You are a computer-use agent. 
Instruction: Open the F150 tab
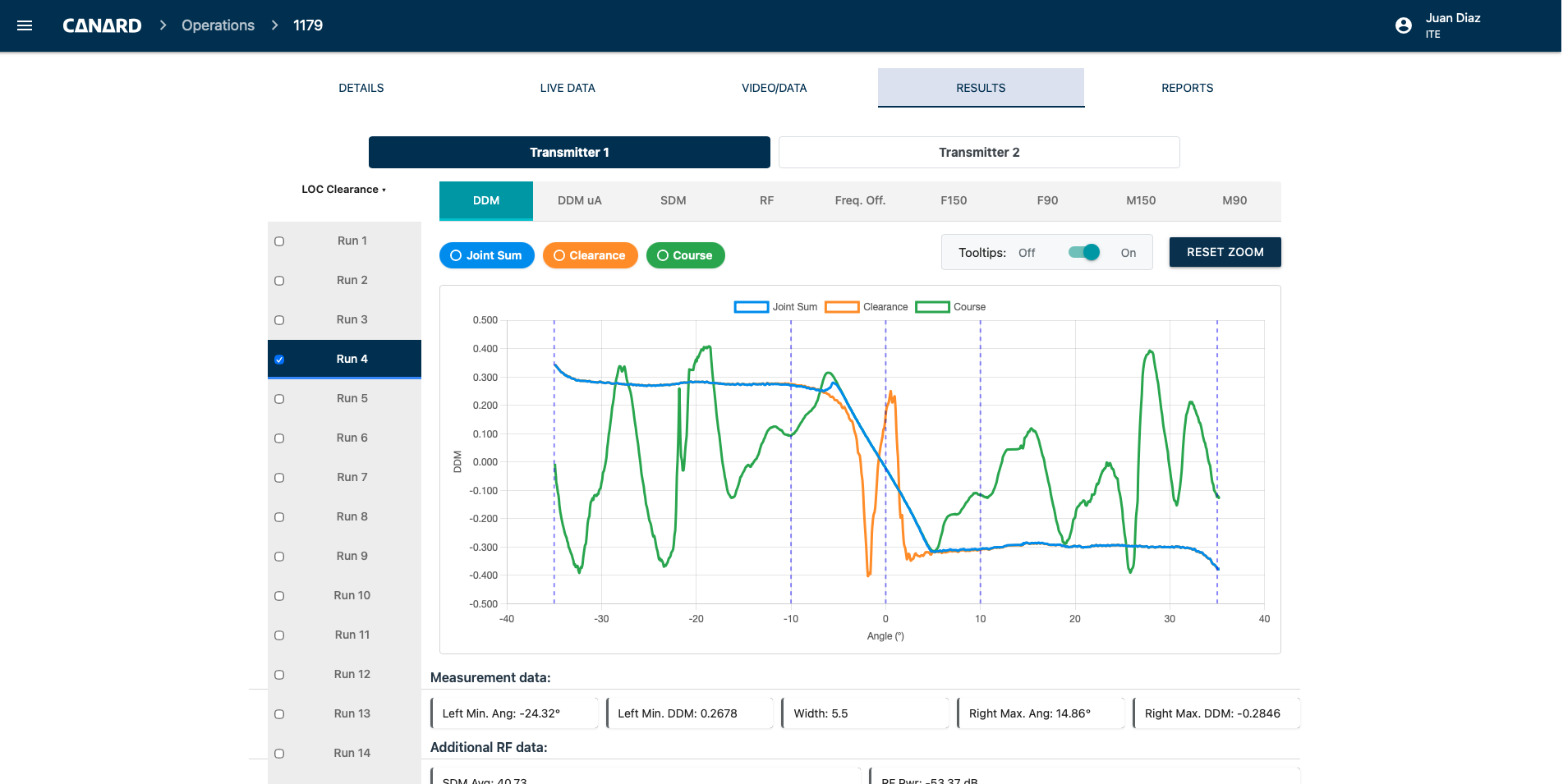coord(954,200)
